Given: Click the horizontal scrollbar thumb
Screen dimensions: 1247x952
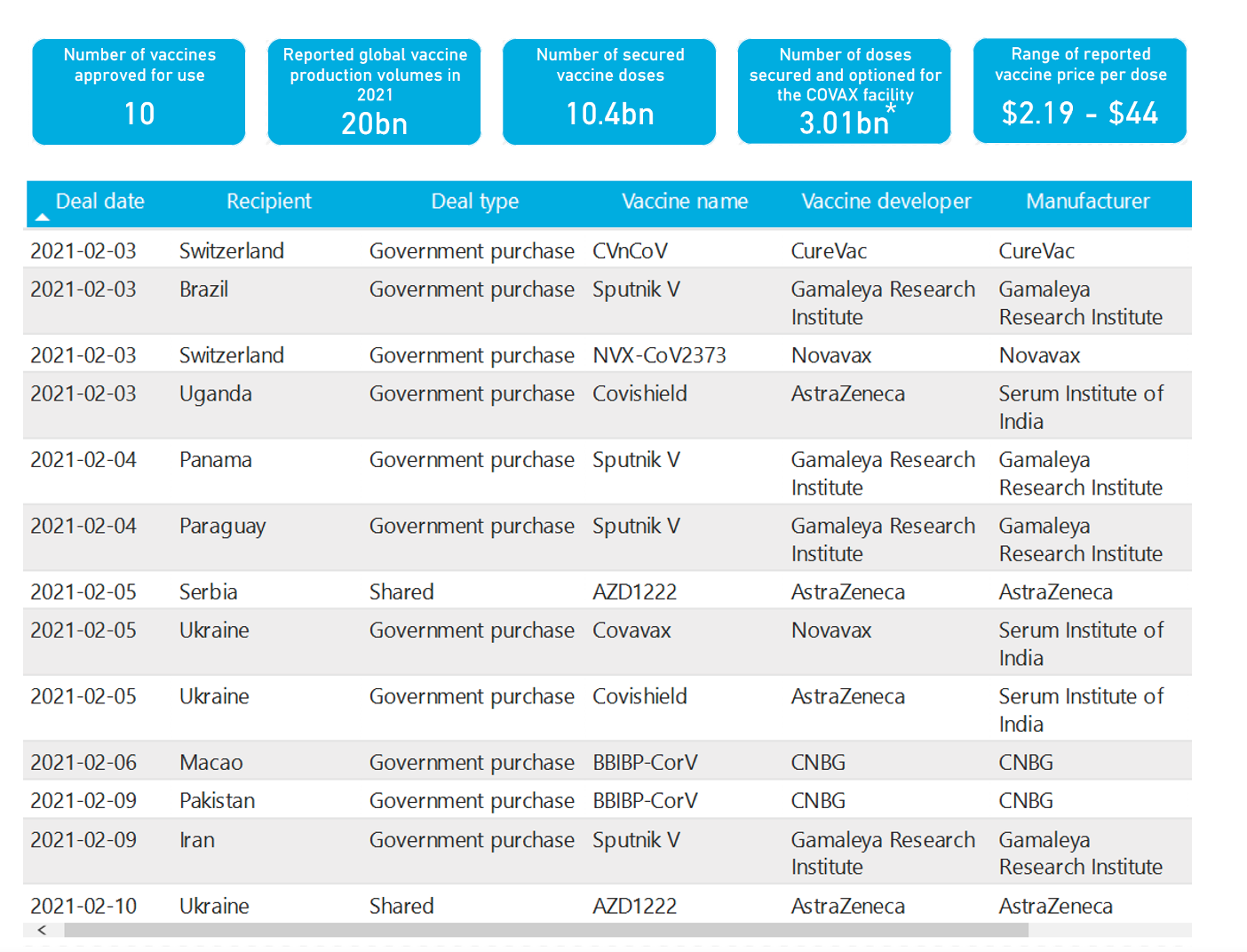Looking at the screenshot, I should click(545, 930).
